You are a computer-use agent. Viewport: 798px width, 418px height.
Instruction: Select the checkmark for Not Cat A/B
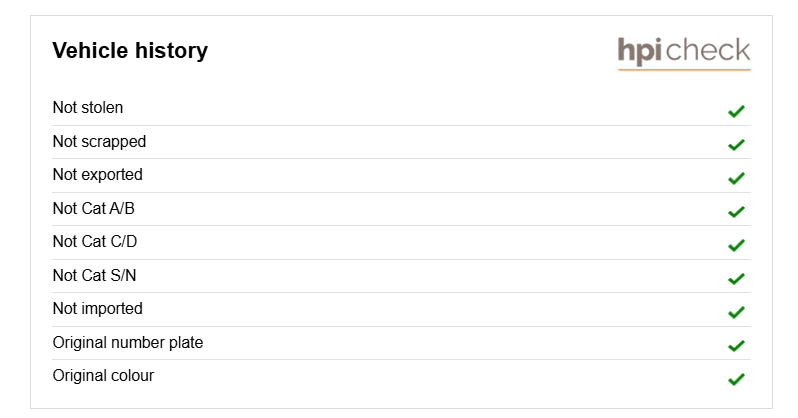pos(737,212)
